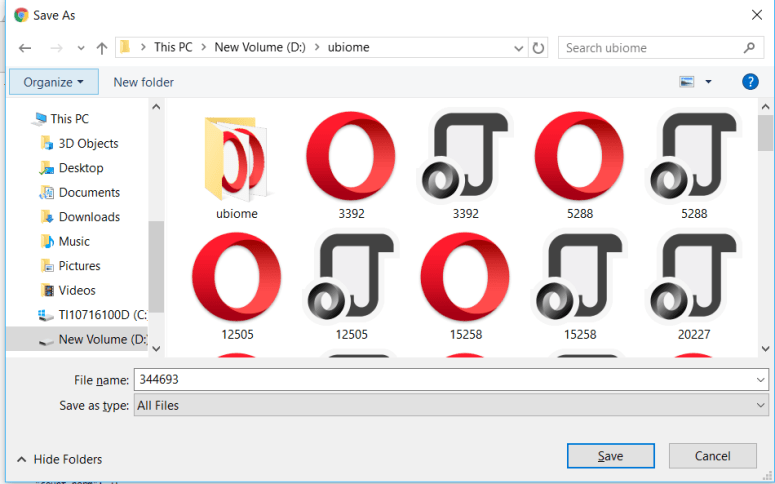Viewport: 775px width, 484px height.
Task: Select Downloads in the navigation tree
Action: (89, 217)
